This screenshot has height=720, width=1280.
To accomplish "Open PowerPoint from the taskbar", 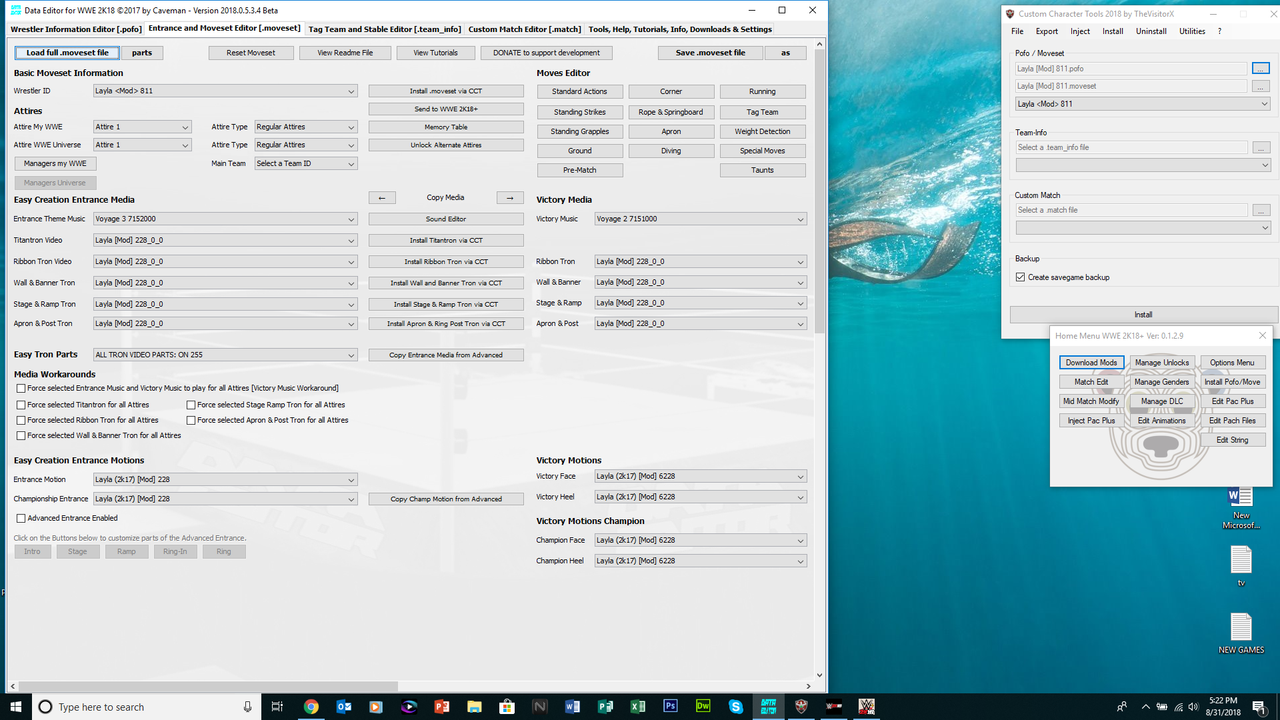I will [442, 706].
